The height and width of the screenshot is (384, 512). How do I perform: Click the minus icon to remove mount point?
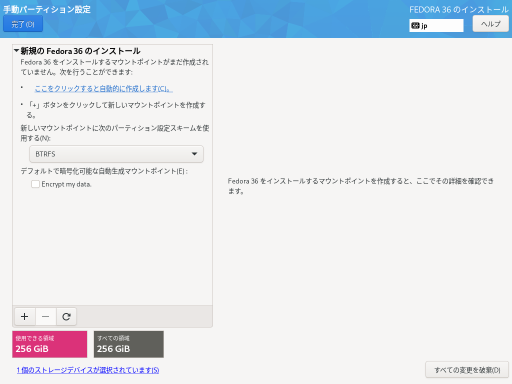pos(46,316)
